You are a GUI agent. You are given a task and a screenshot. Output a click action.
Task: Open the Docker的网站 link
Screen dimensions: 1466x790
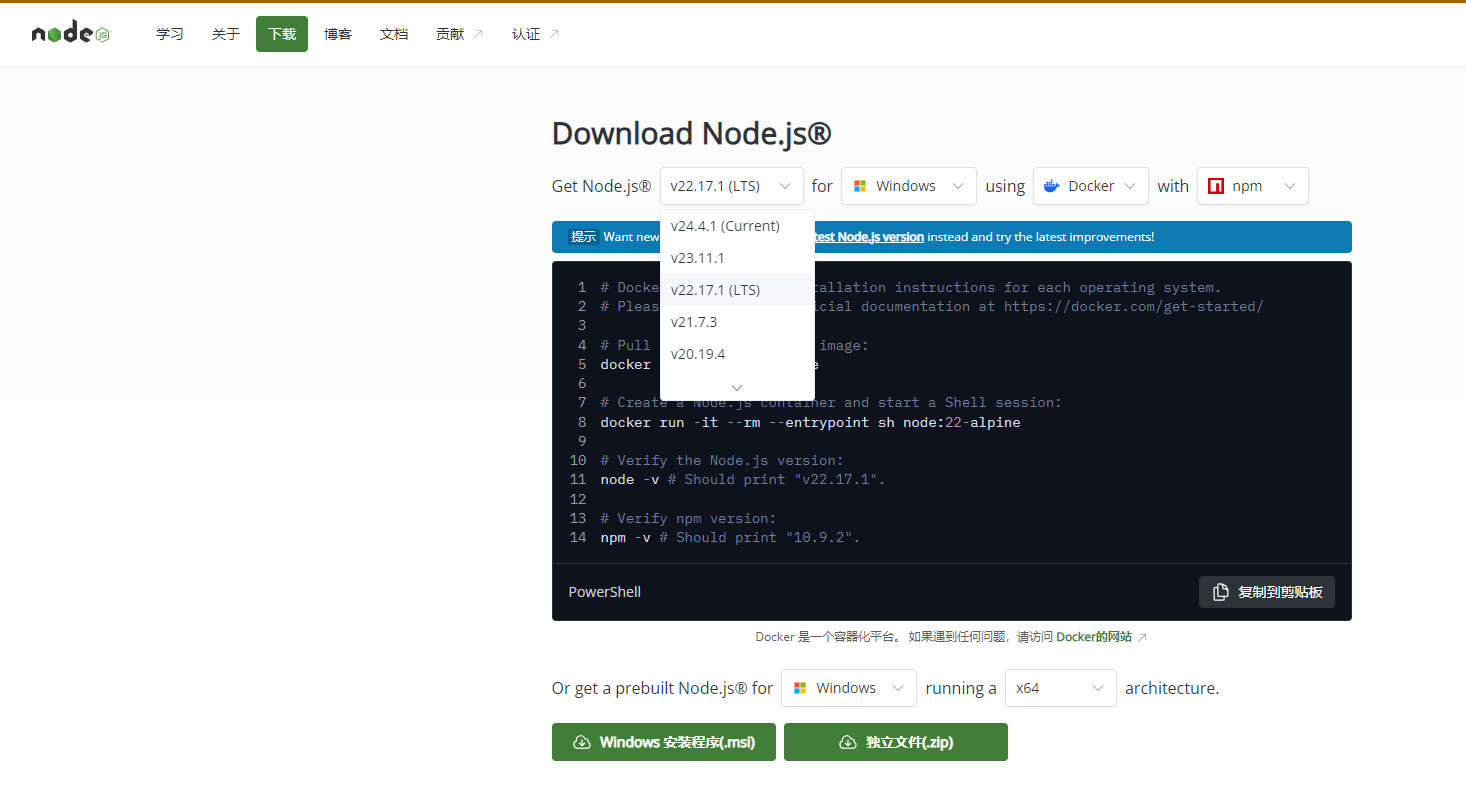[1094, 637]
